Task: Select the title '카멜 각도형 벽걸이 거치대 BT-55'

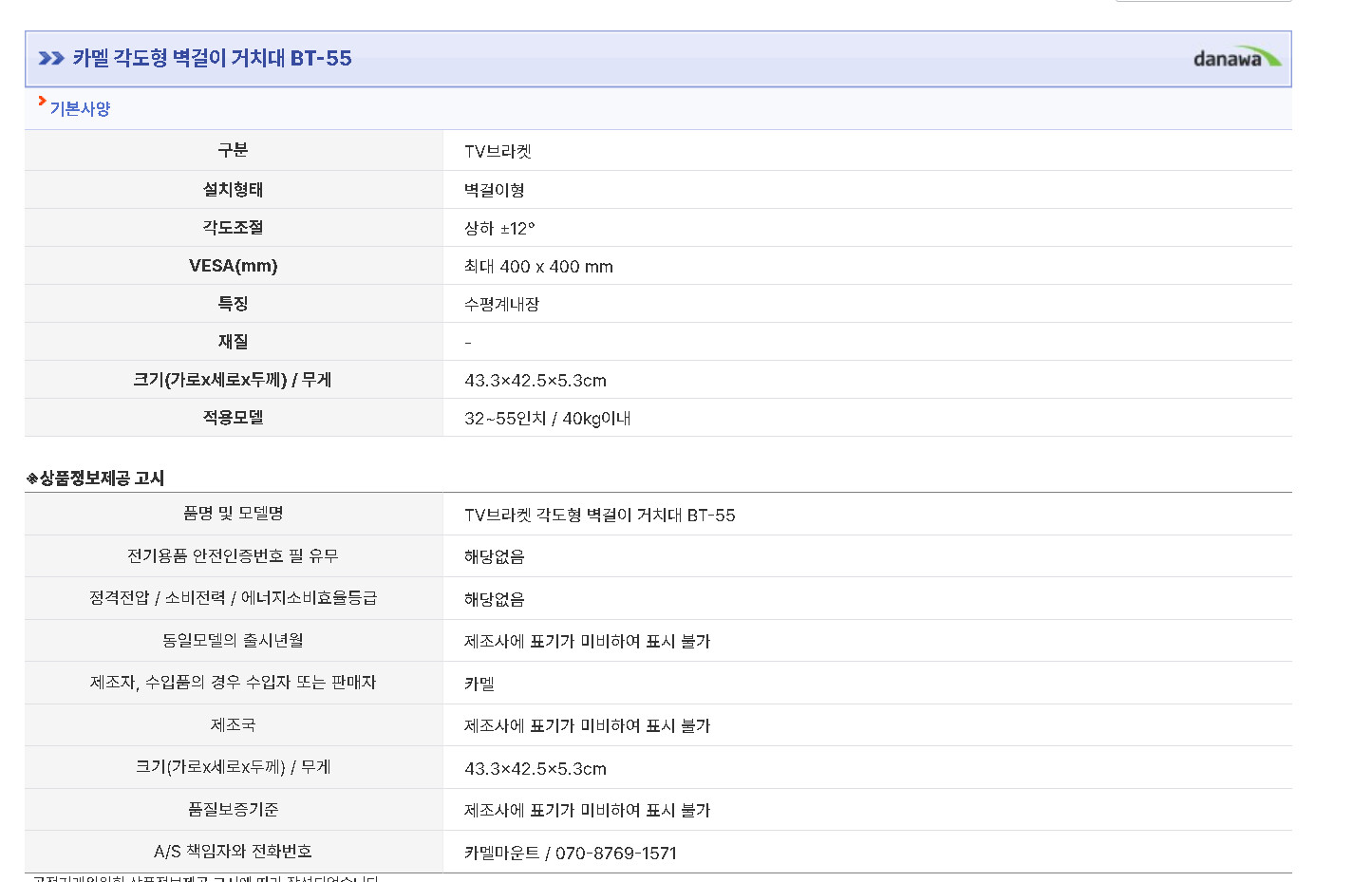Action: pyautogui.click(x=212, y=58)
